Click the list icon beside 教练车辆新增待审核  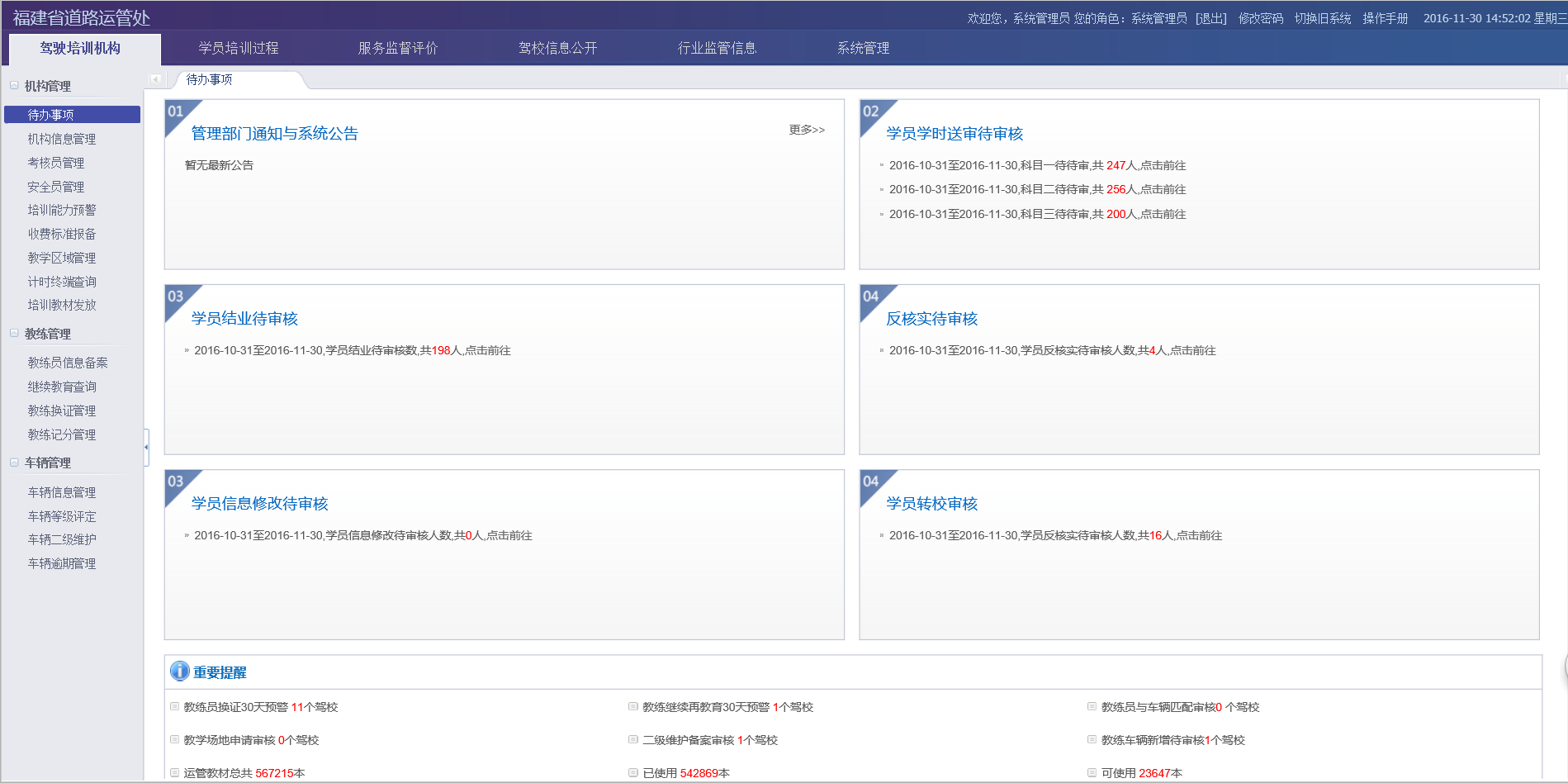[x=1092, y=740]
